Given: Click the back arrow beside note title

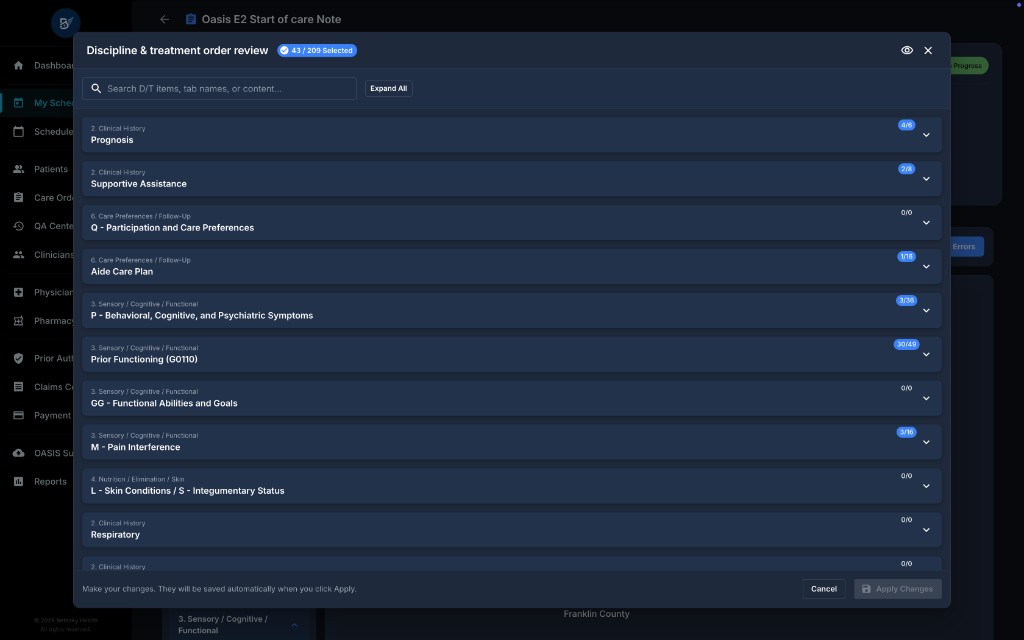Looking at the screenshot, I should coord(165,19).
